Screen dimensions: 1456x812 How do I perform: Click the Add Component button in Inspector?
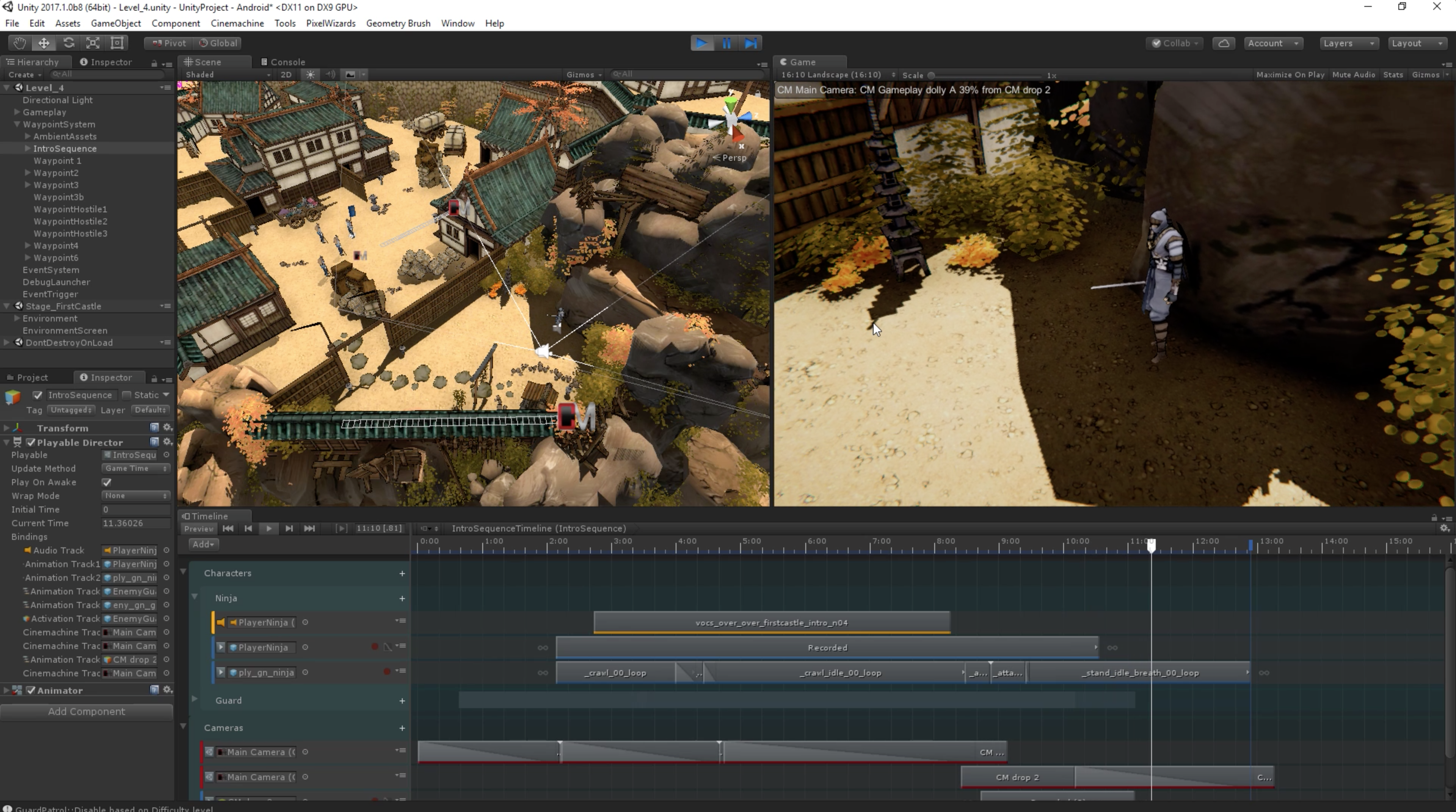(86, 711)
